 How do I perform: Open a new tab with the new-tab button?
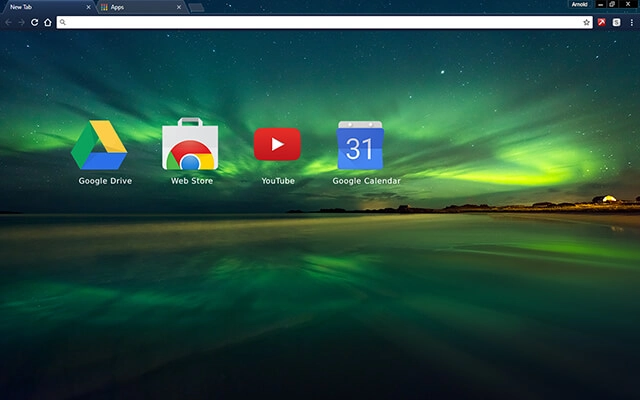coord(196,7)
